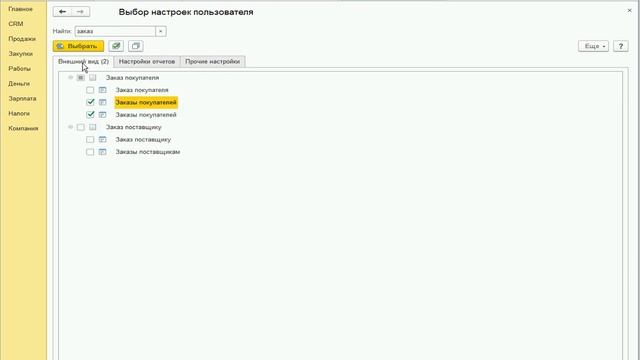Collapse the Заказ покупателя tree group
640x360 pixels.
point(71,78)
